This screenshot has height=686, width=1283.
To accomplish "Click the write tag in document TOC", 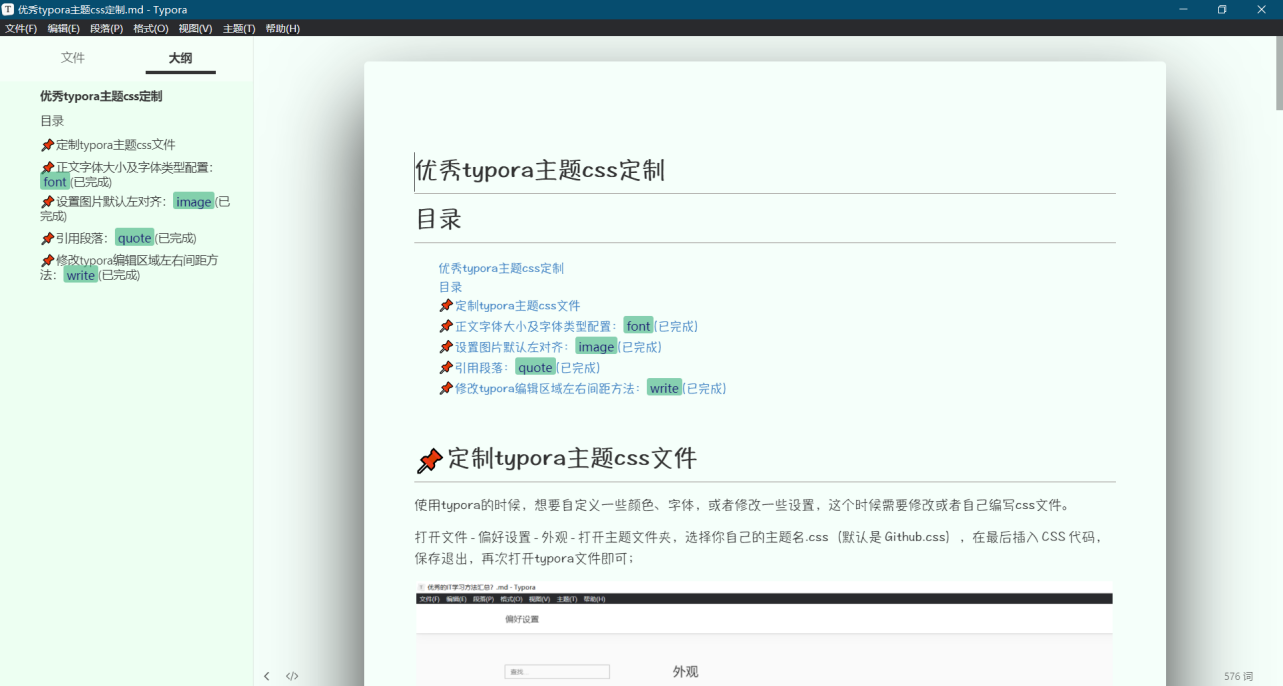I will click(x=664, y=388).
